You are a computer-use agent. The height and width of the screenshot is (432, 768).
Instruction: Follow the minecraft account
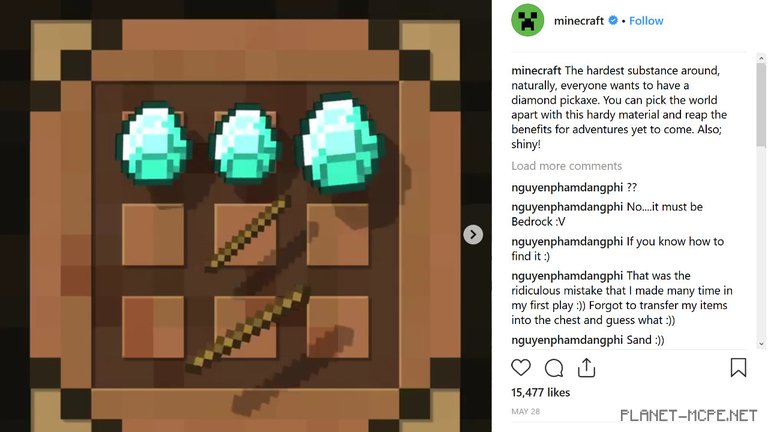tap(646, 21)
